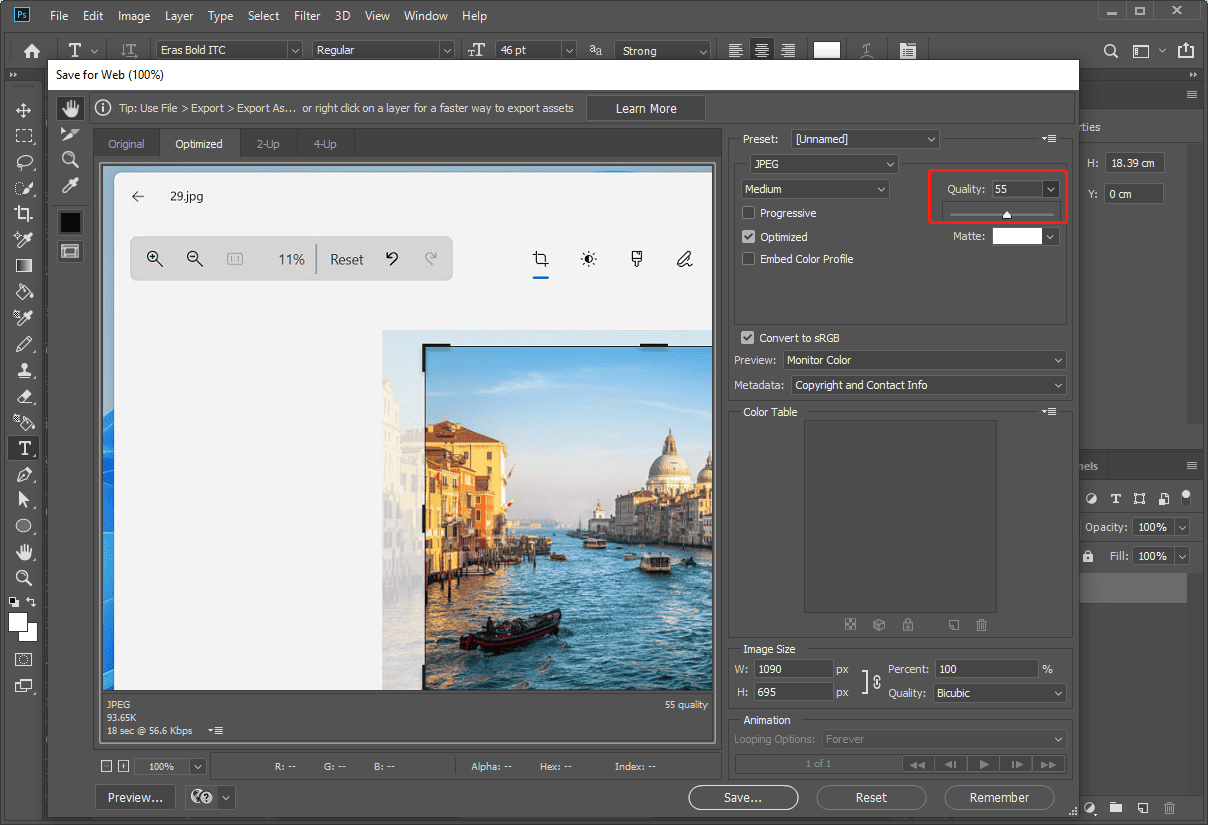Click the Color Table panel menu icon

[1048, 411]
